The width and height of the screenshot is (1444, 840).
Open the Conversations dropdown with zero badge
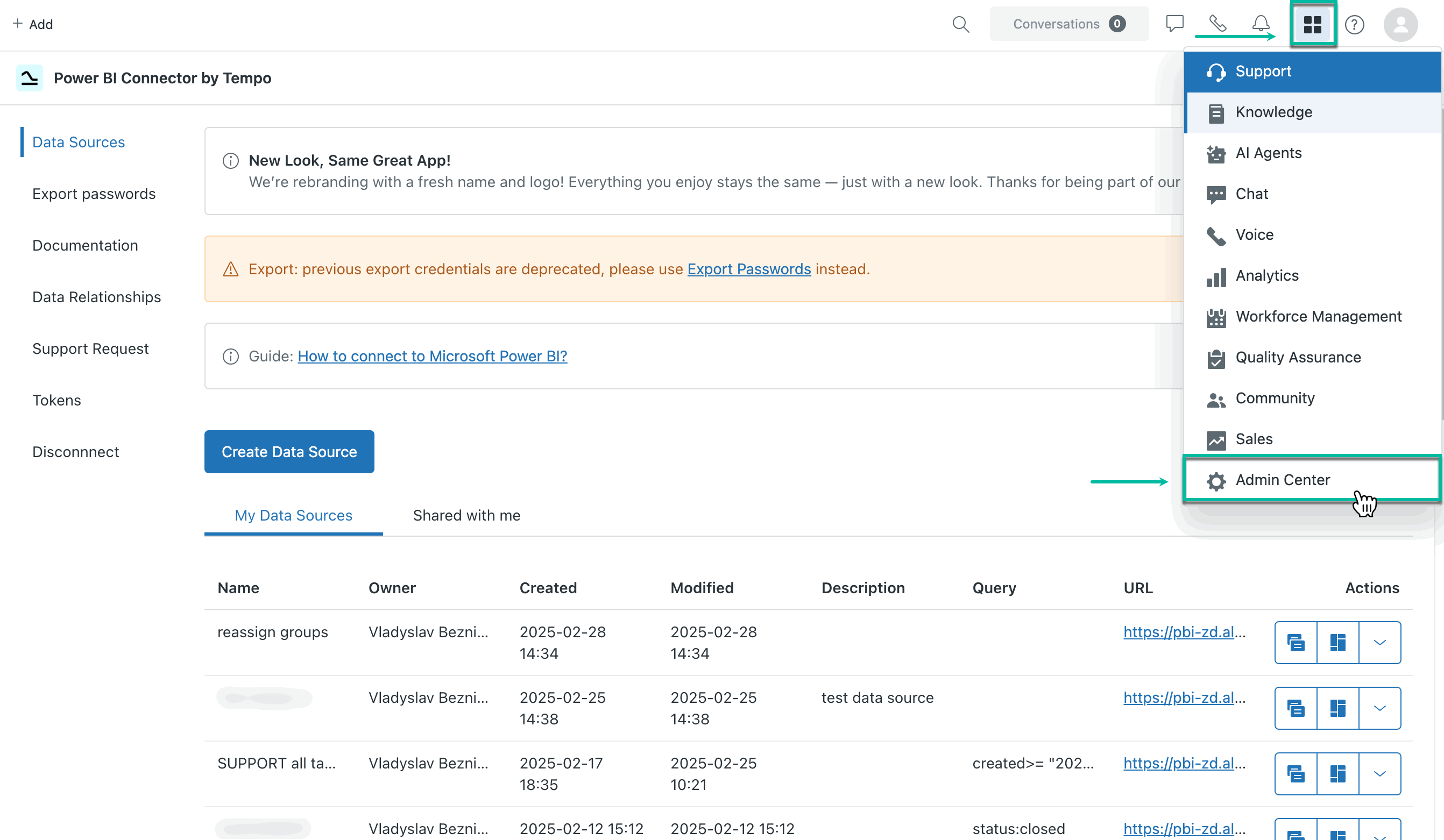tap(1068, 24)
